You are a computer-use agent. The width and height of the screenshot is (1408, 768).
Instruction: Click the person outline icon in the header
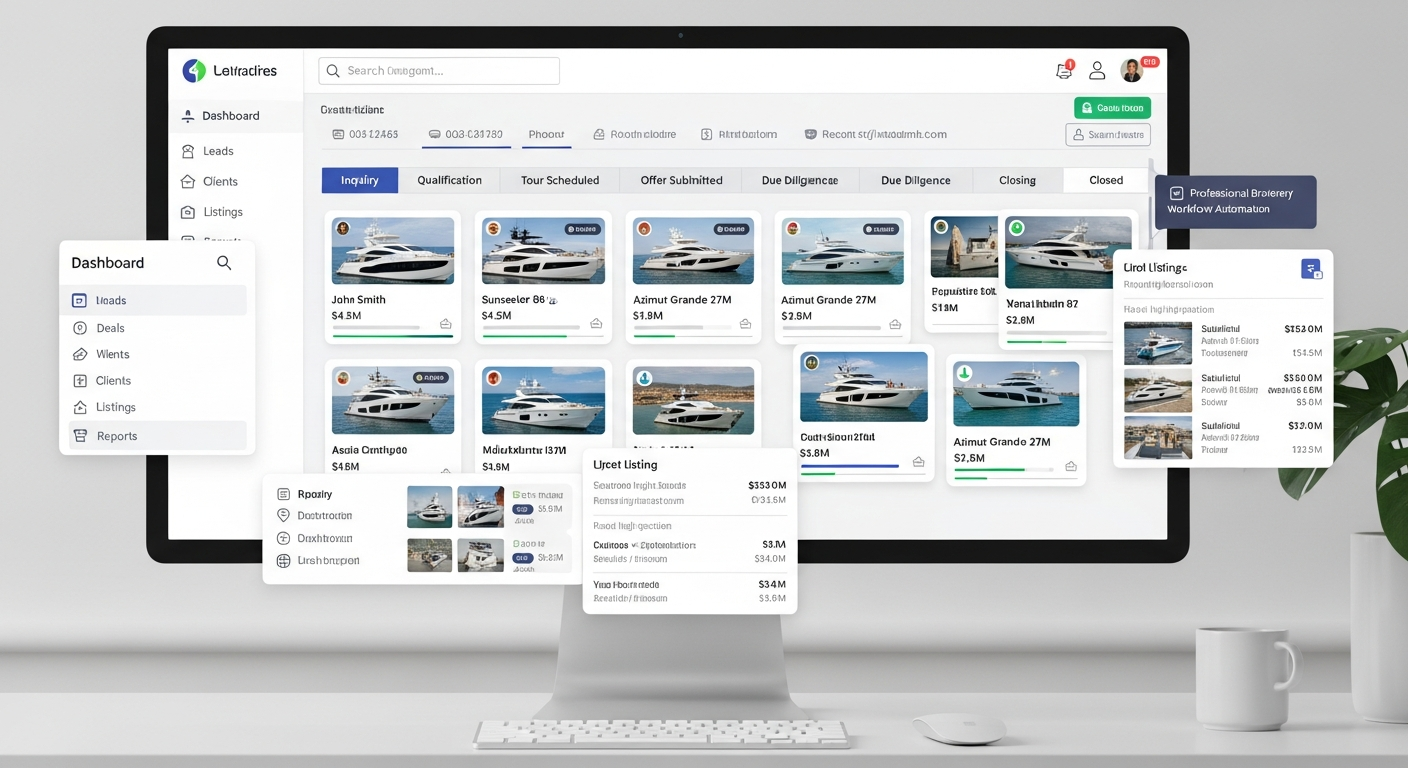(x=1097, y=71)
